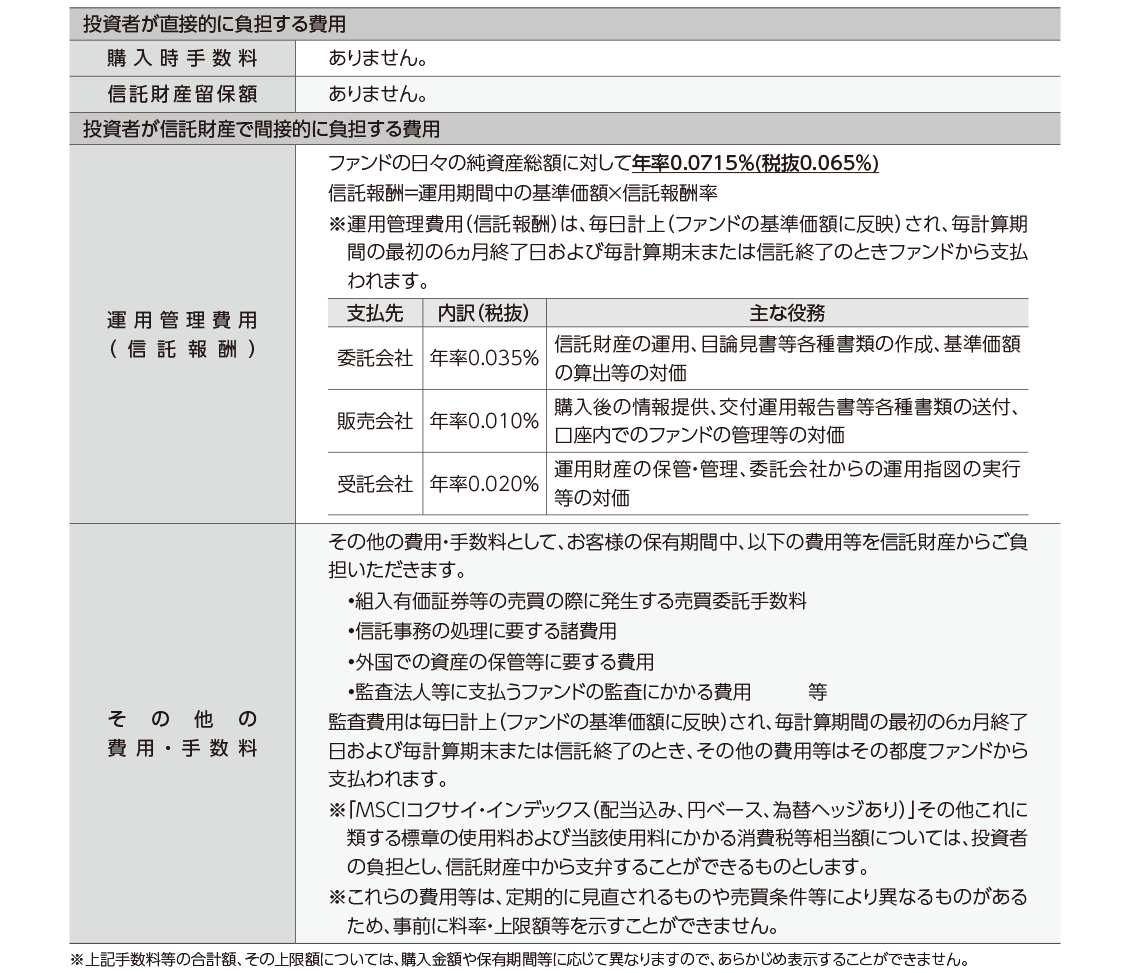Image resolution: width=1130 pixels, height=973 pixels.
Task: Click the 信託財産留保額 row label
Action: pos(182,94)
